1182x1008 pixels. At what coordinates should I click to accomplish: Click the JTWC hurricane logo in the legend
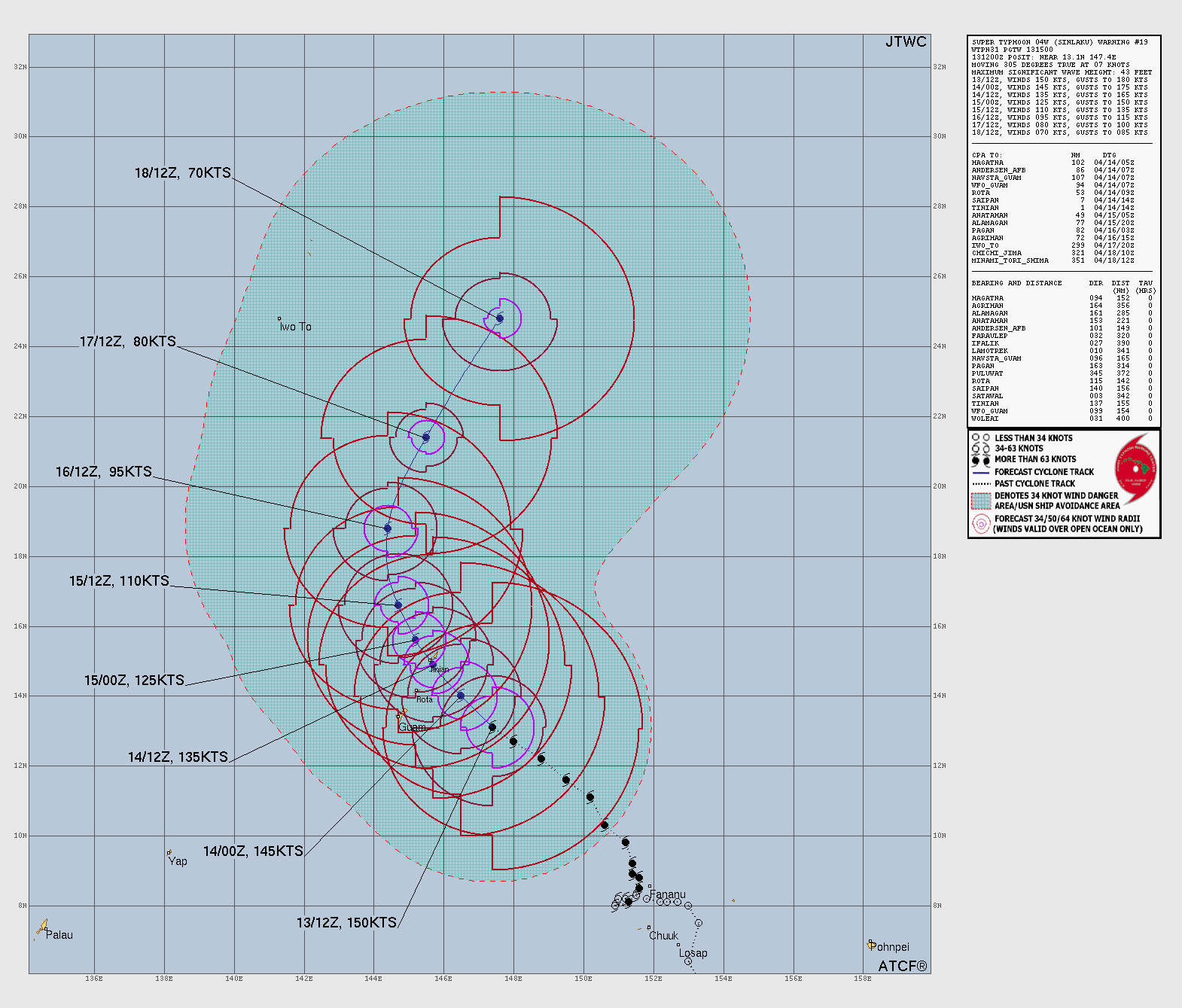coord(1136,469)
